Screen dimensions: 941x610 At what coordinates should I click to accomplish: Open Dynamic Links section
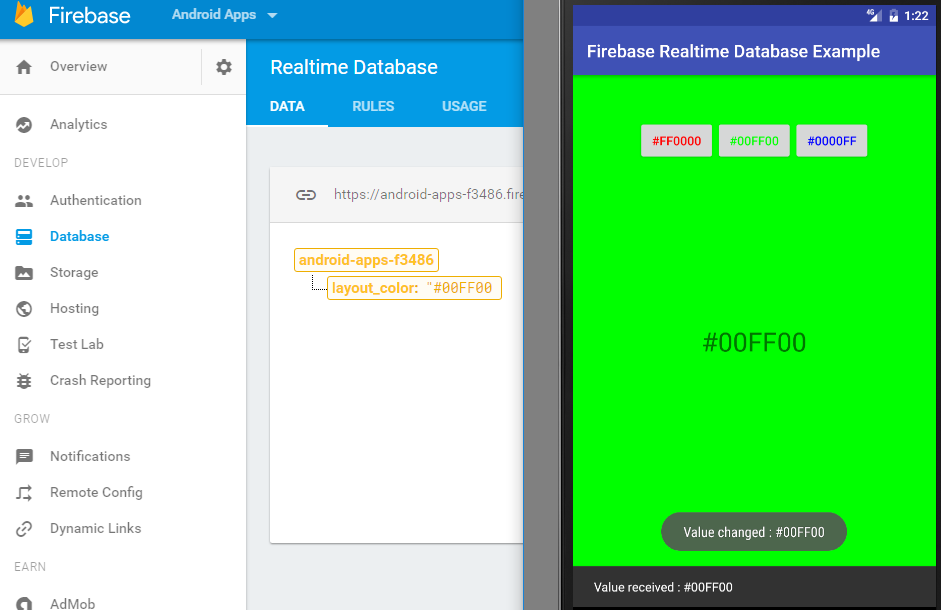click(x=95, y=528)
